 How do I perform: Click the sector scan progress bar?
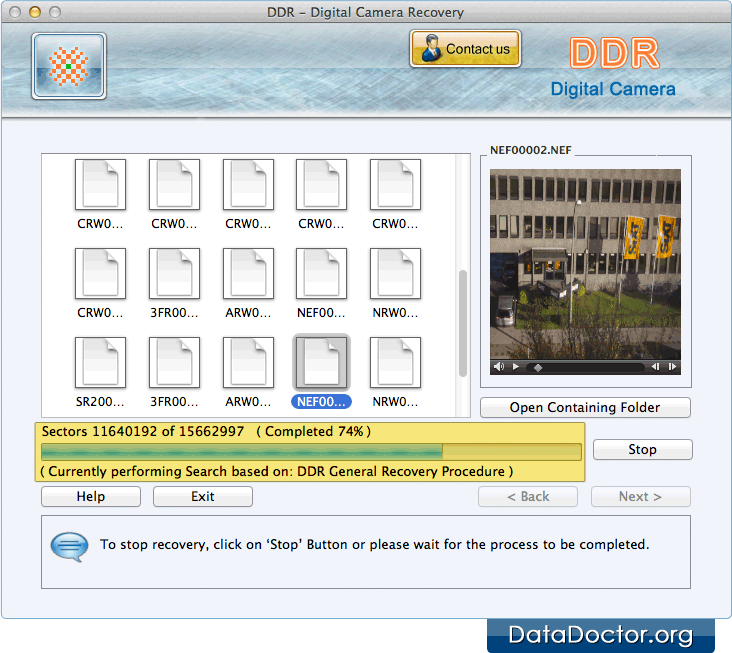tap(311, 452)
